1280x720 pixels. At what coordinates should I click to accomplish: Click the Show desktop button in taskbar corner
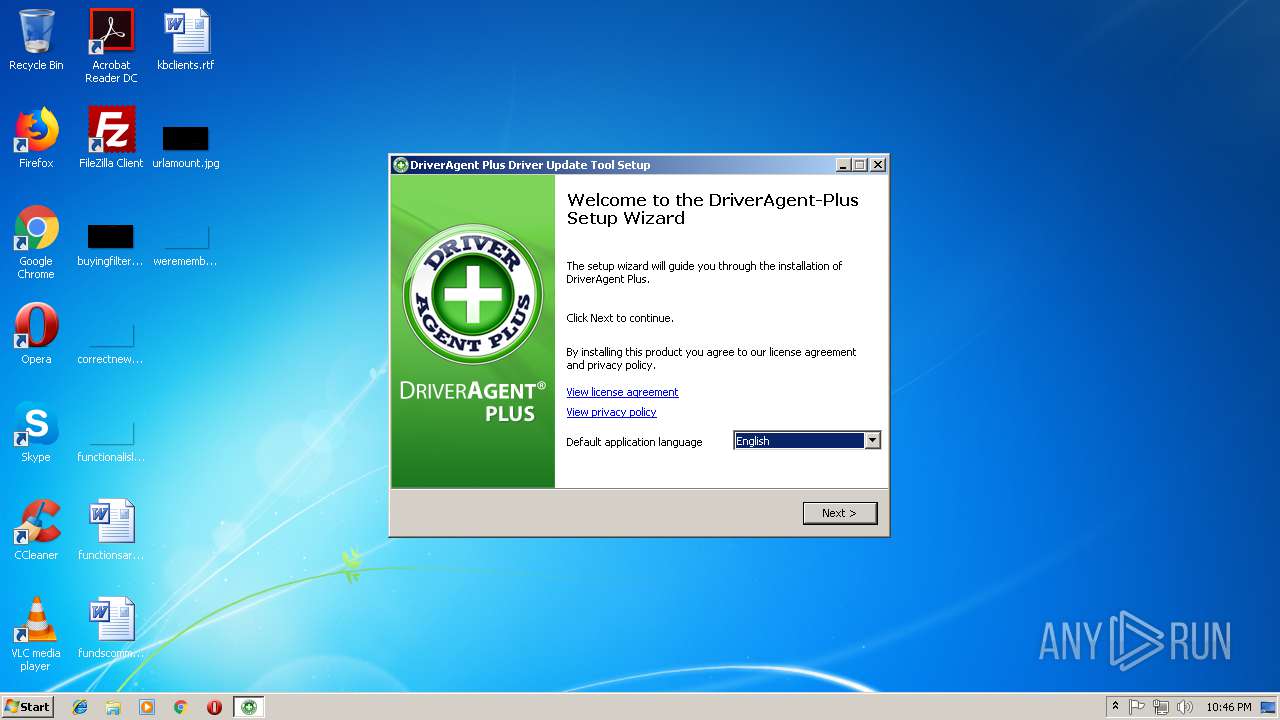1270,707
